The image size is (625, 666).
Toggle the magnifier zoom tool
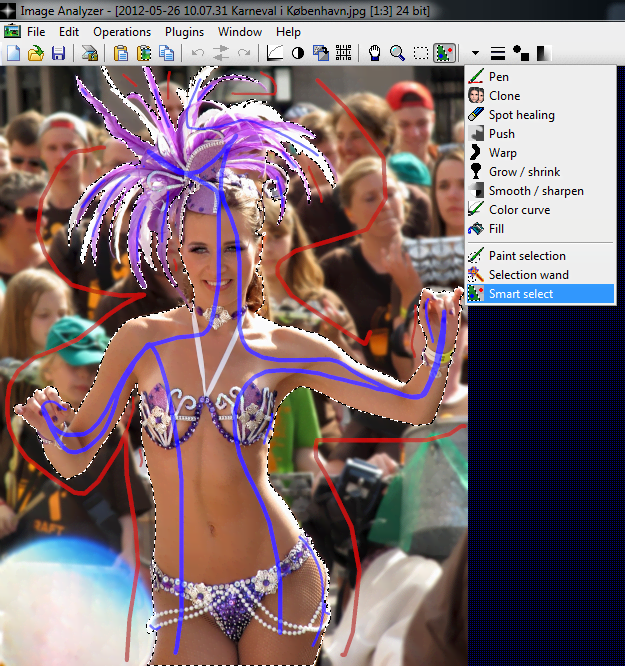(397, 53)
